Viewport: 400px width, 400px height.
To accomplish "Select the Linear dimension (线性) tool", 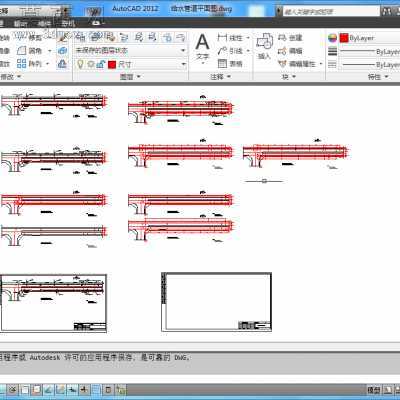I will point(230,38).
